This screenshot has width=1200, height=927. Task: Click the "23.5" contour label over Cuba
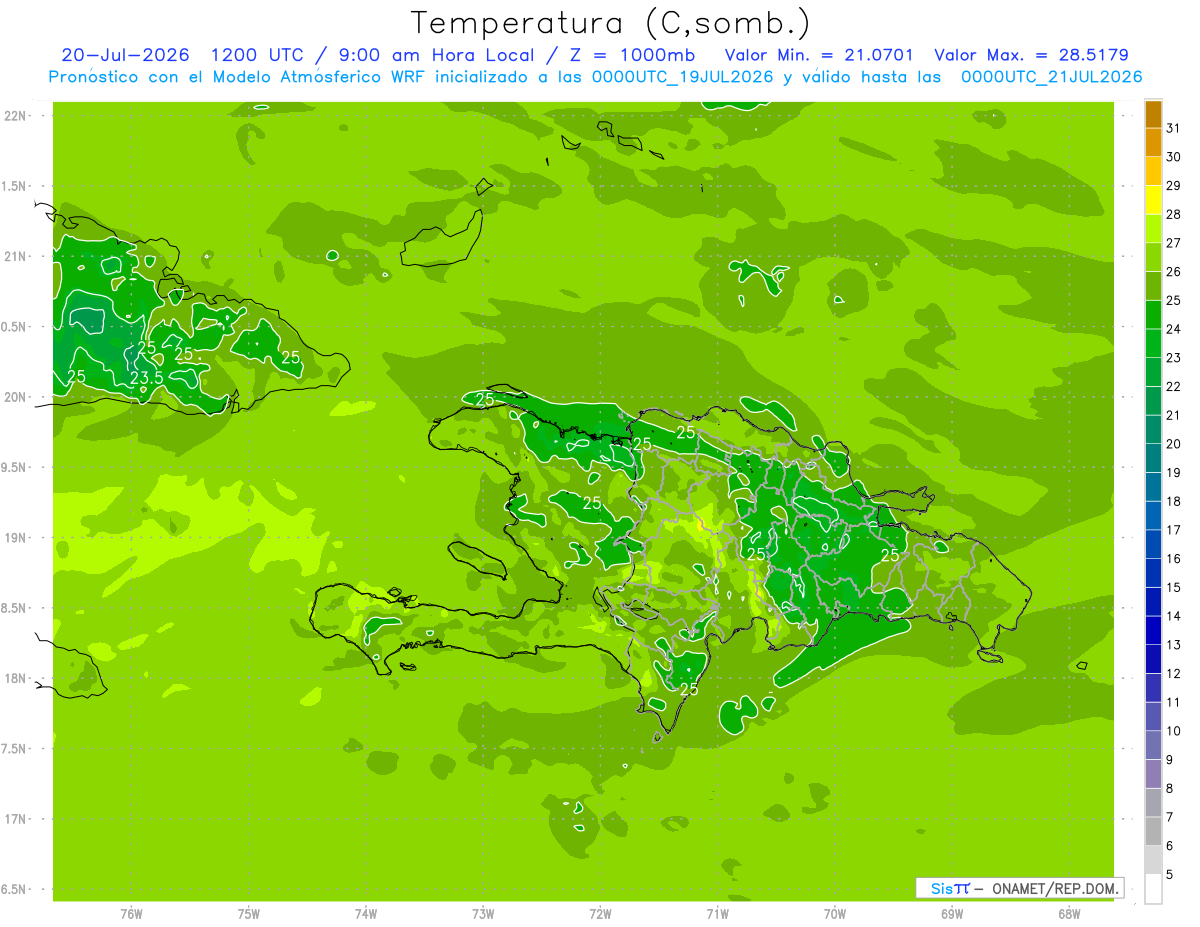pyautogui.click(x=146, y=379)
